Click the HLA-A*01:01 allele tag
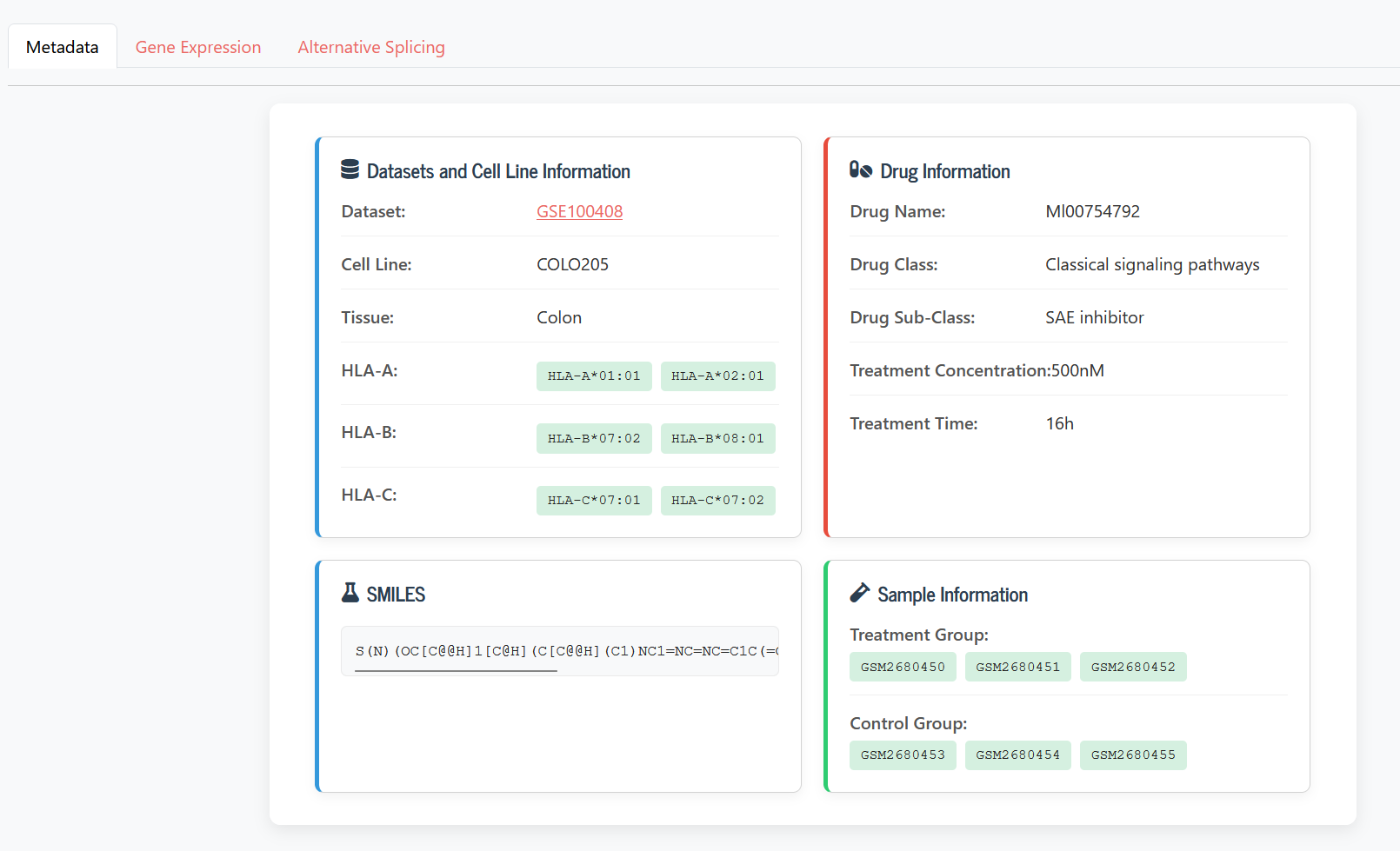Viewport: 1400px width, 851px height. point(594,376)
